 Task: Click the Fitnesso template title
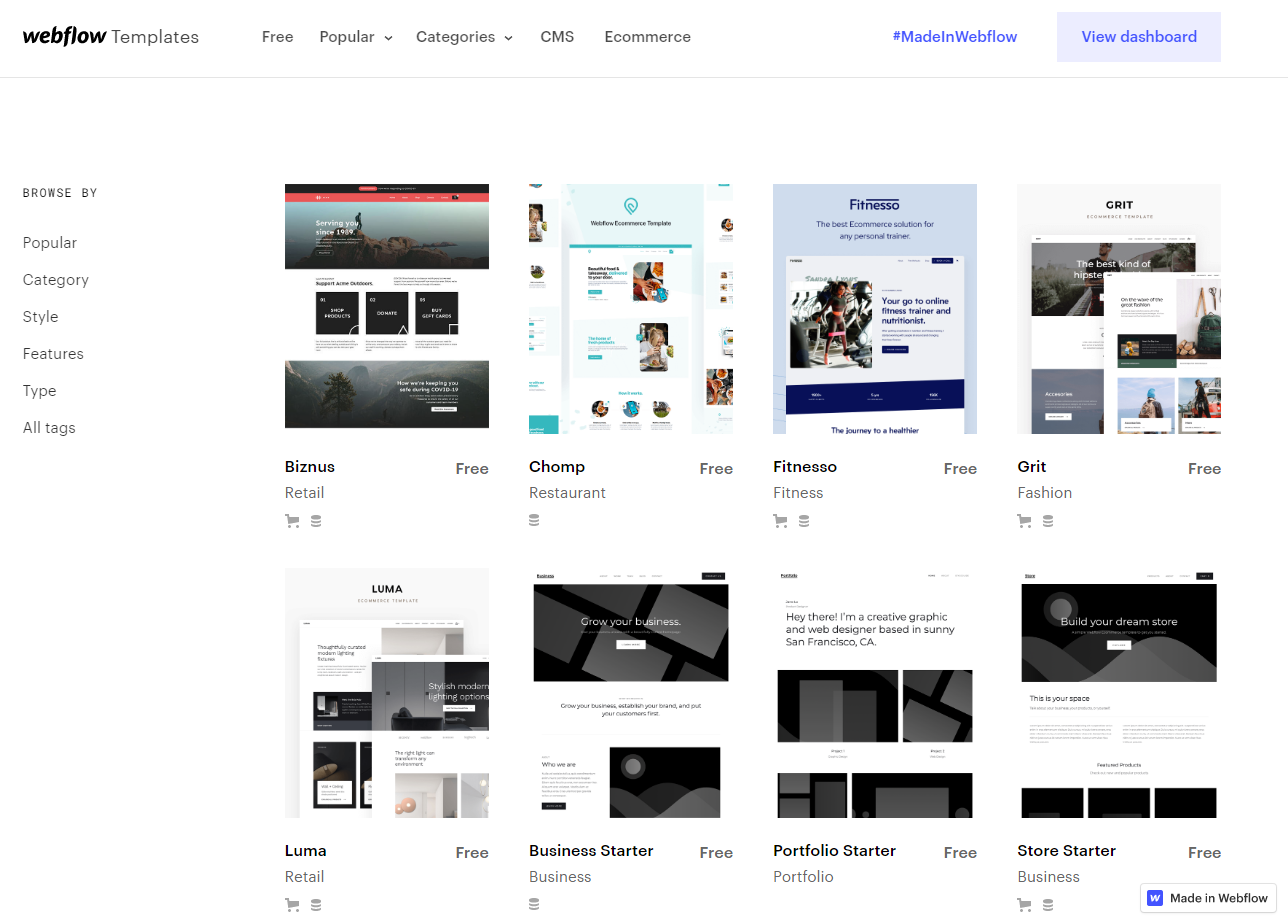(805, 467)
